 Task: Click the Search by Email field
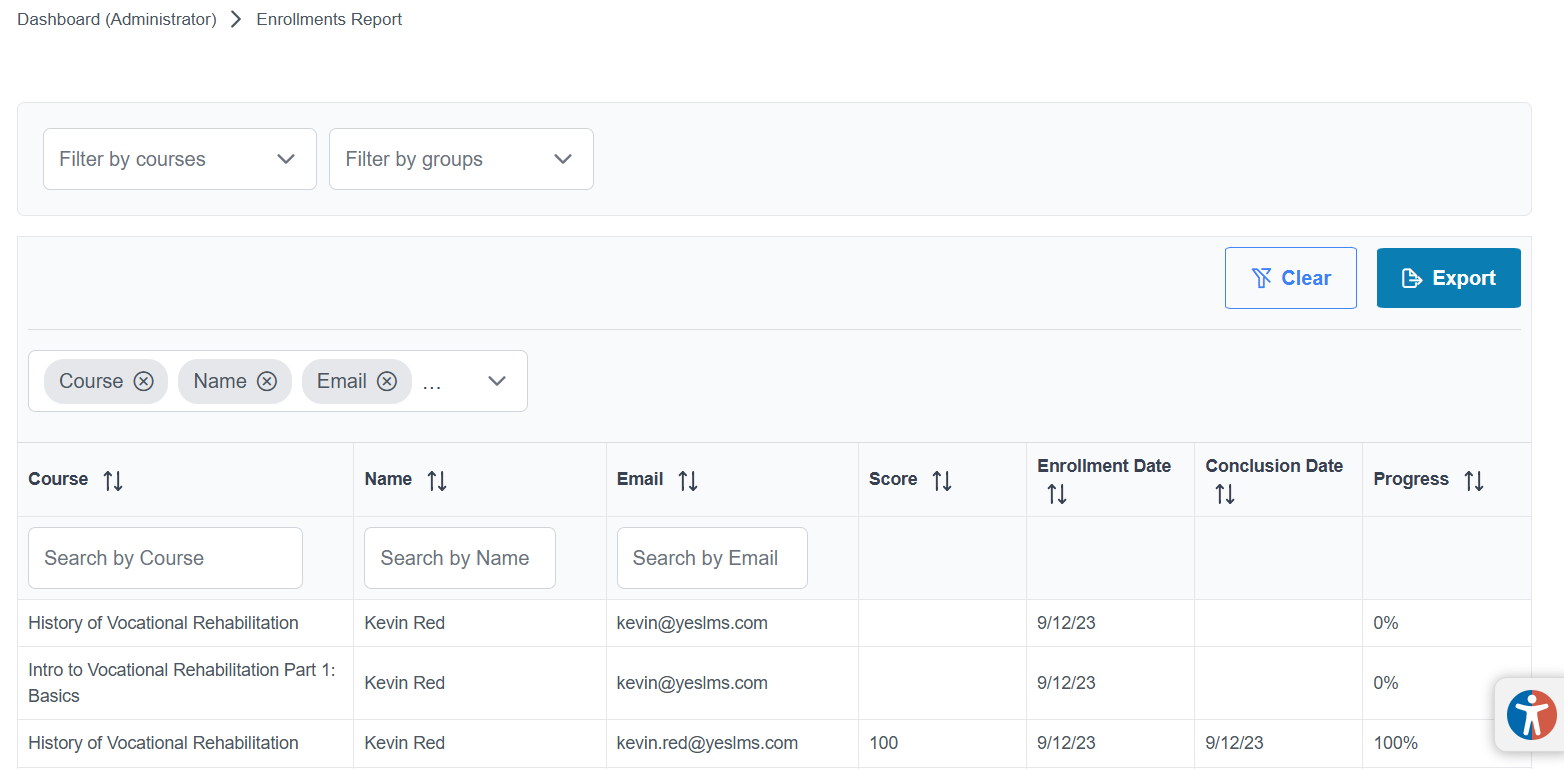[x=712, y=557]
